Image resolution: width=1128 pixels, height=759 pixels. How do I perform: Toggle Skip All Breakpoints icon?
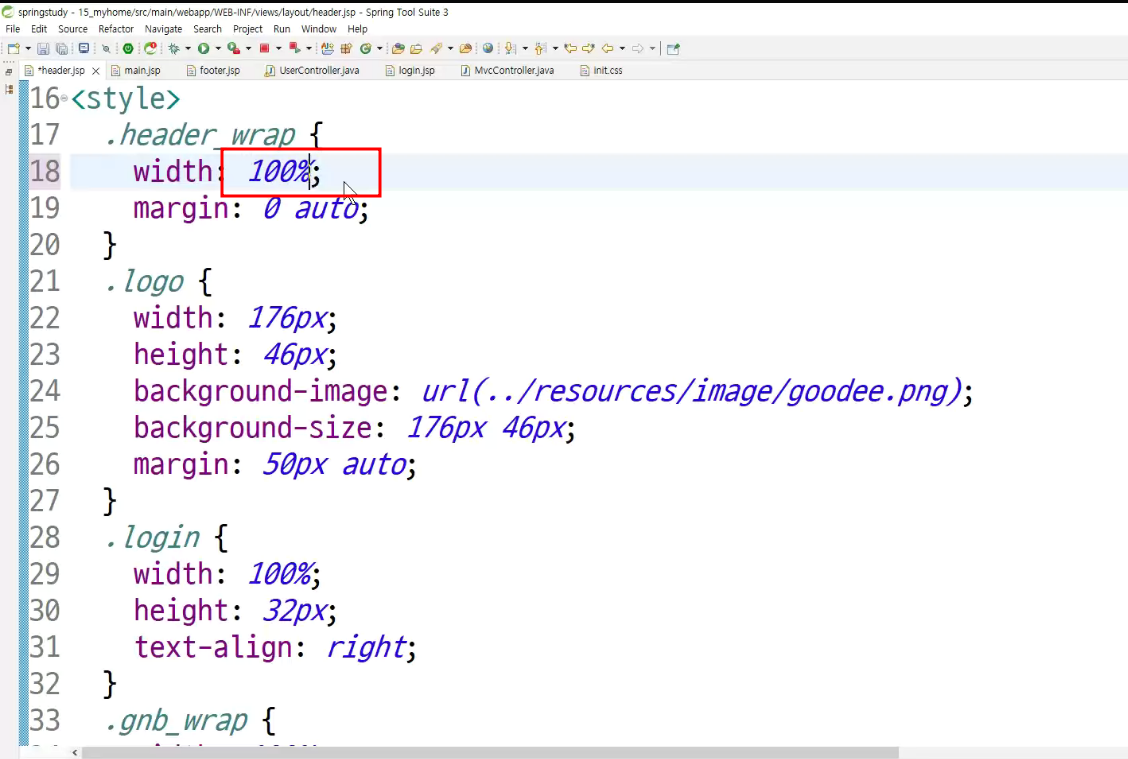click(106, 49)
